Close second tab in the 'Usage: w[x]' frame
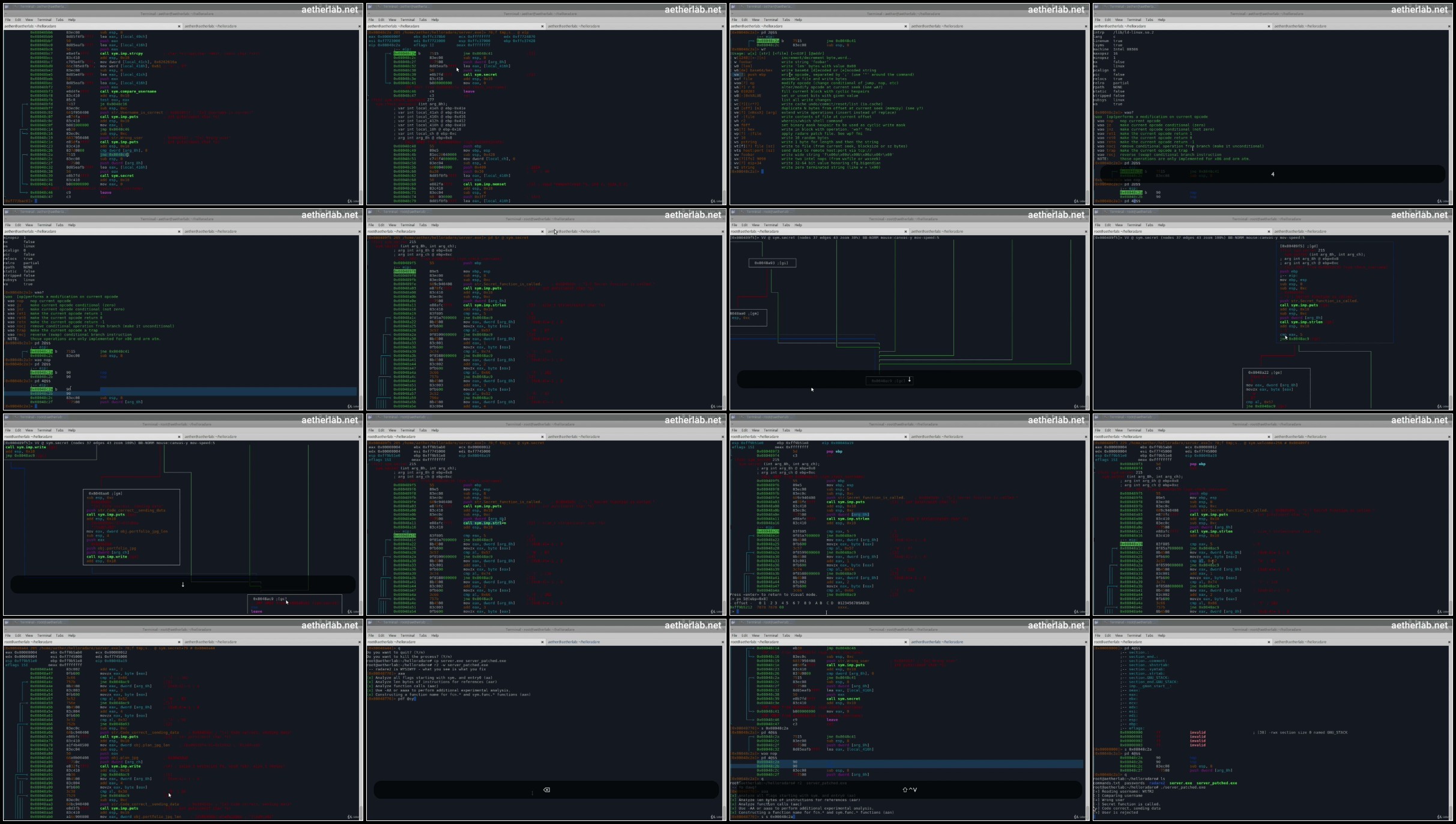This screenshot has height=824, width=1456. tap(1086, 26)
